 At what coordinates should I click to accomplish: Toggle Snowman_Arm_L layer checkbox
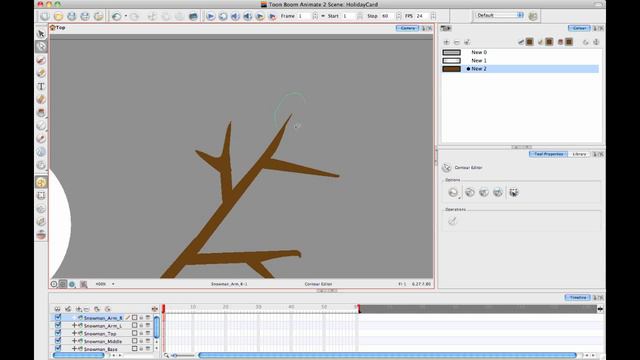click(x=58, y=325)
